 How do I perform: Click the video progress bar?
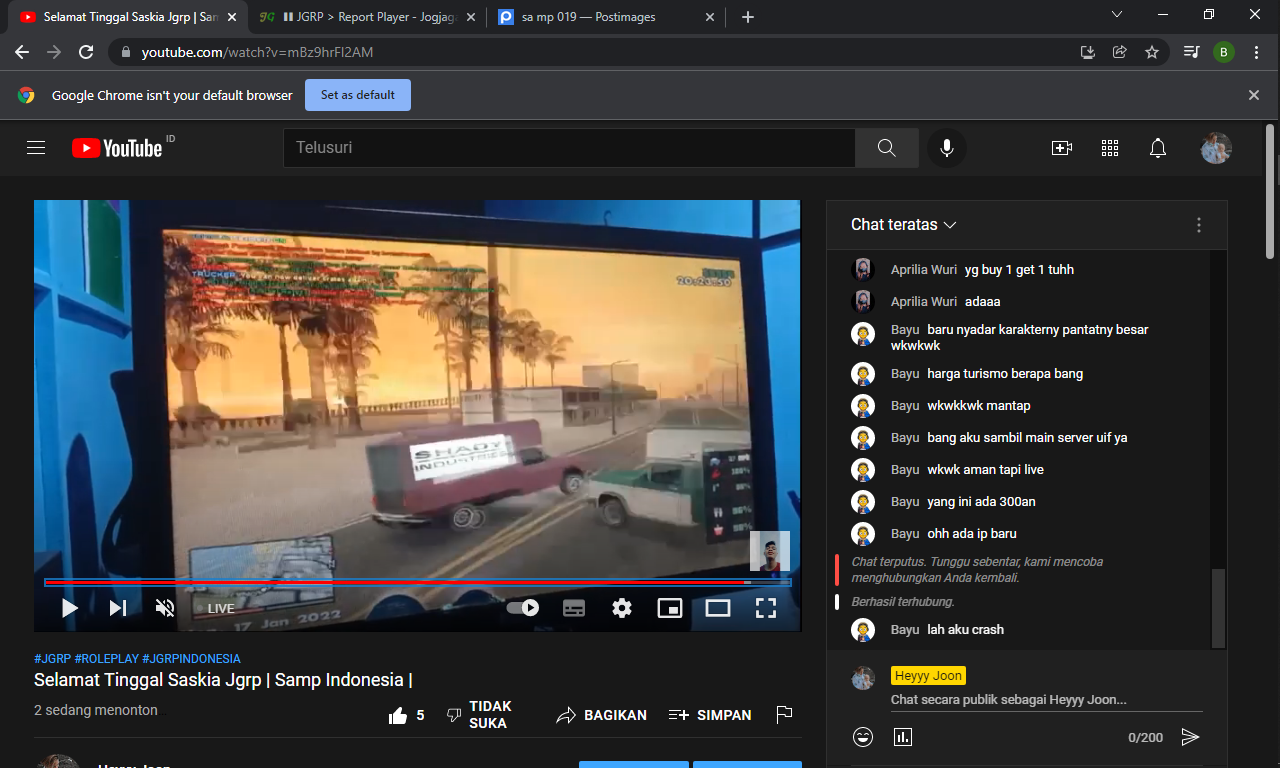click(x=418, y=582)
